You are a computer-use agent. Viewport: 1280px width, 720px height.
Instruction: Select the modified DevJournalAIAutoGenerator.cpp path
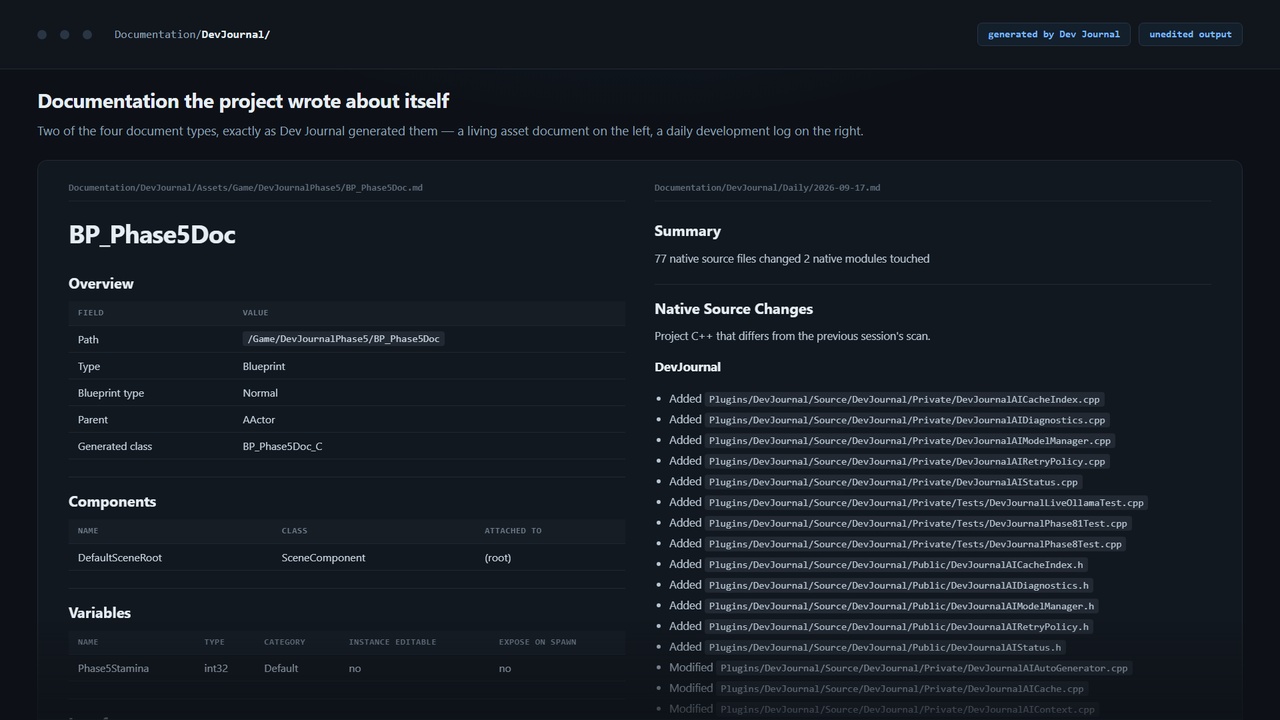pyautogui.click(x=924, y=668)
